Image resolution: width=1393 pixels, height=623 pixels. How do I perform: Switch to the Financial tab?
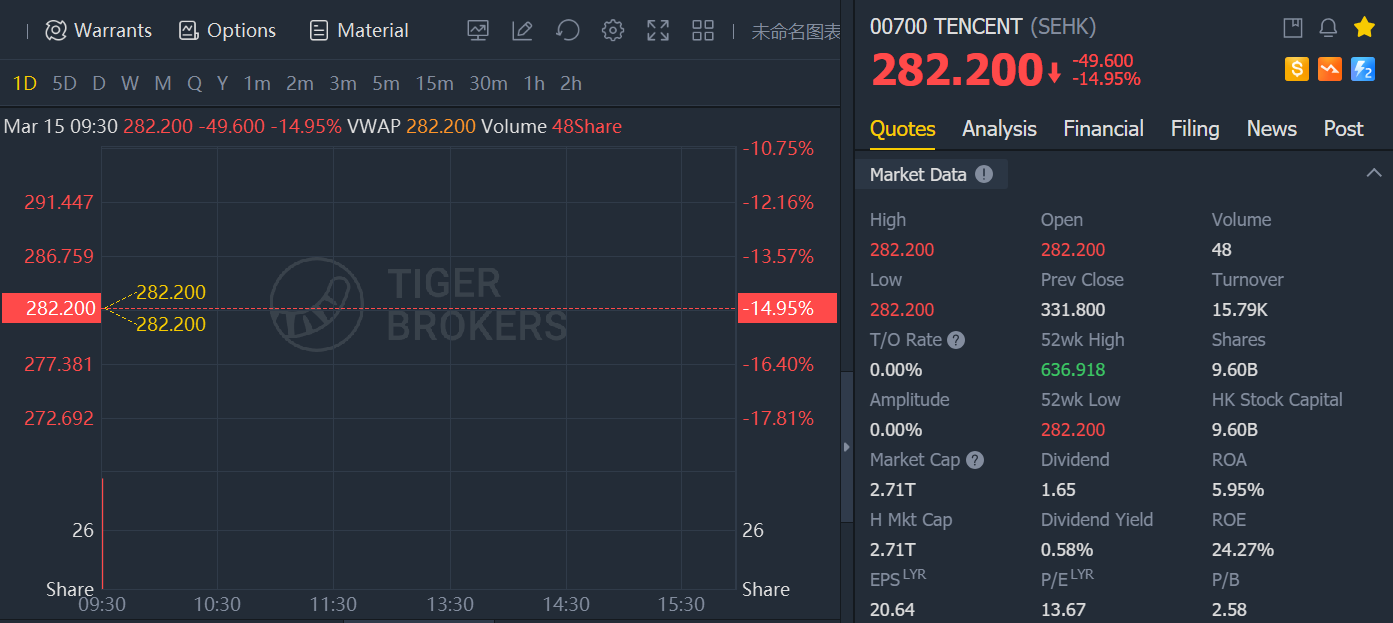pos(1103,129)
